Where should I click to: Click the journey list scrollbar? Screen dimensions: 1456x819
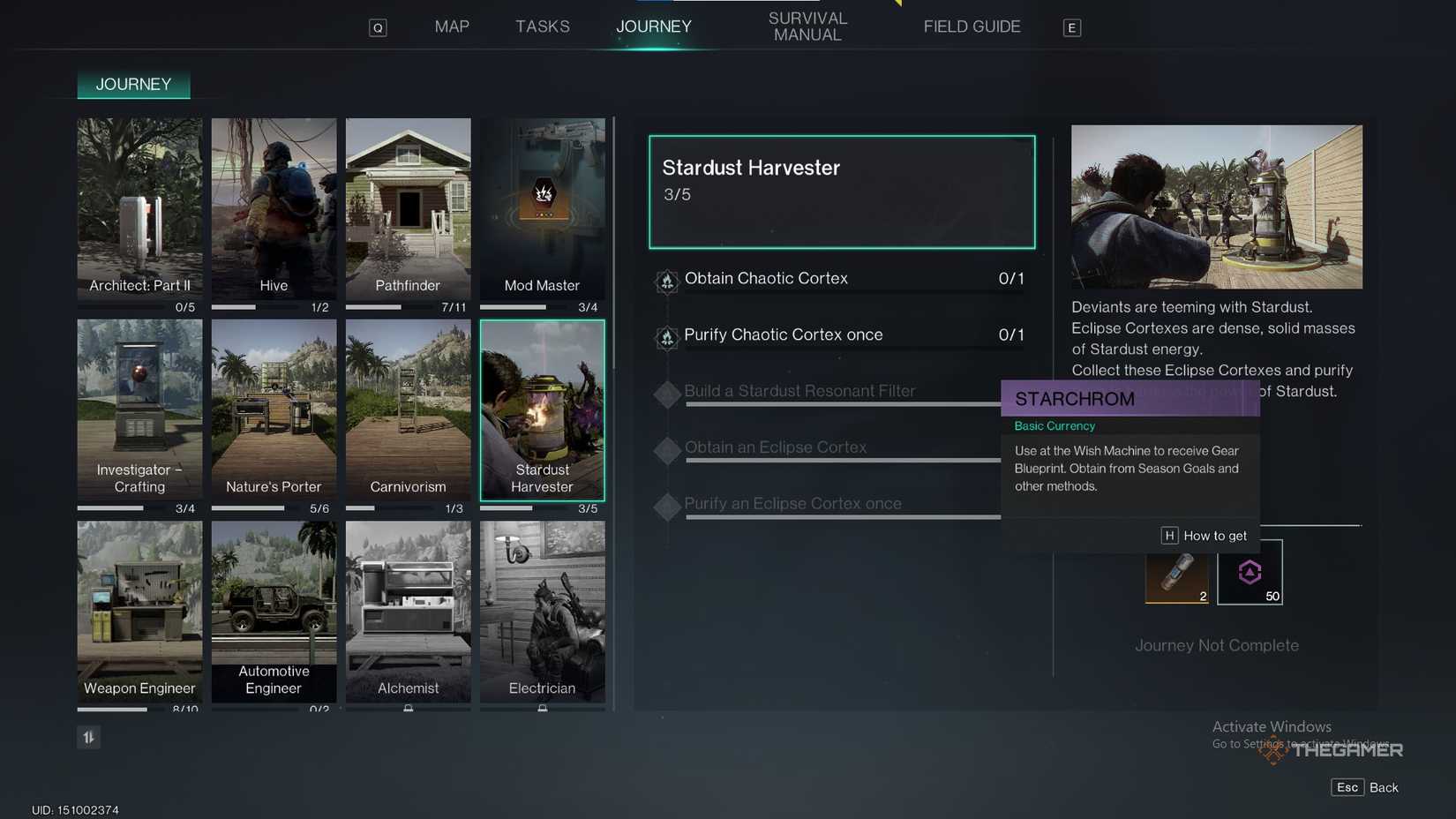[614, 243]
